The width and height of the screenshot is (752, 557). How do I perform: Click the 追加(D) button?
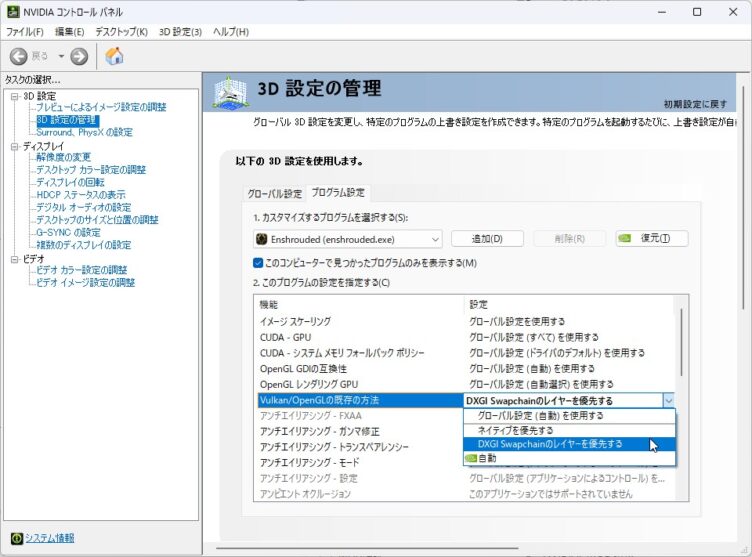487,238
